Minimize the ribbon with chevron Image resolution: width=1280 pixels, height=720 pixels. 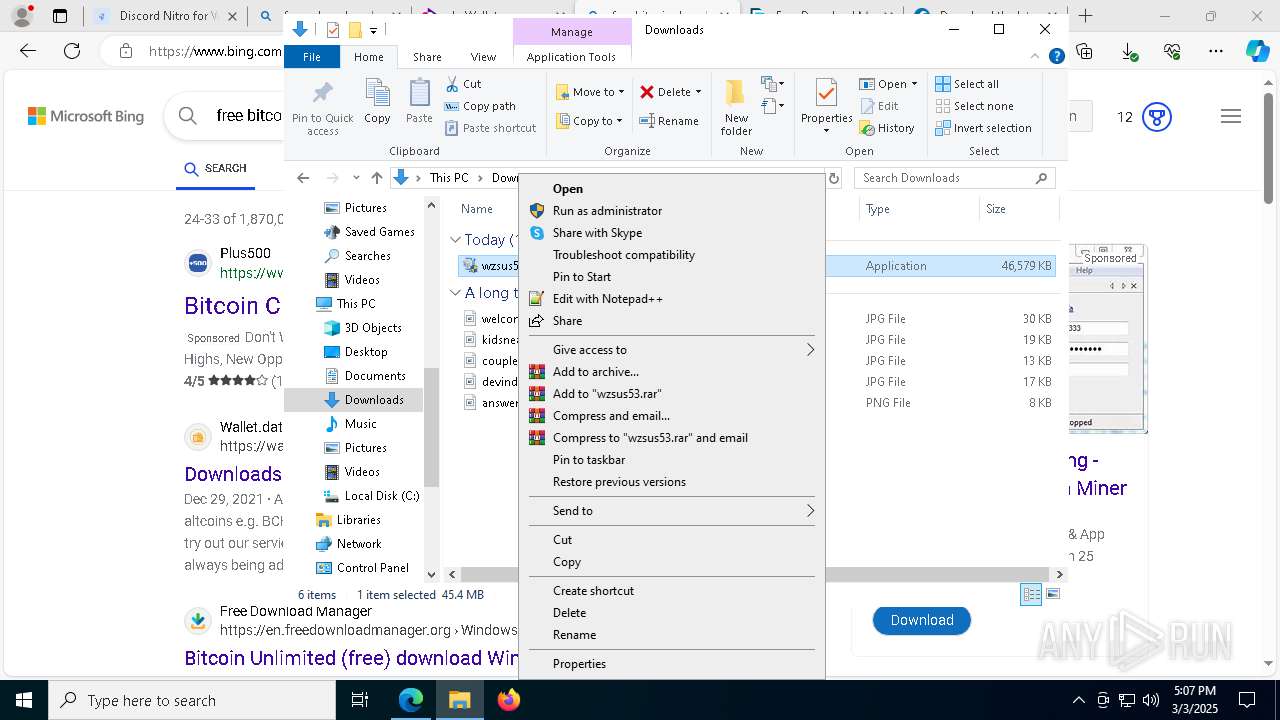coord(1035,57)
